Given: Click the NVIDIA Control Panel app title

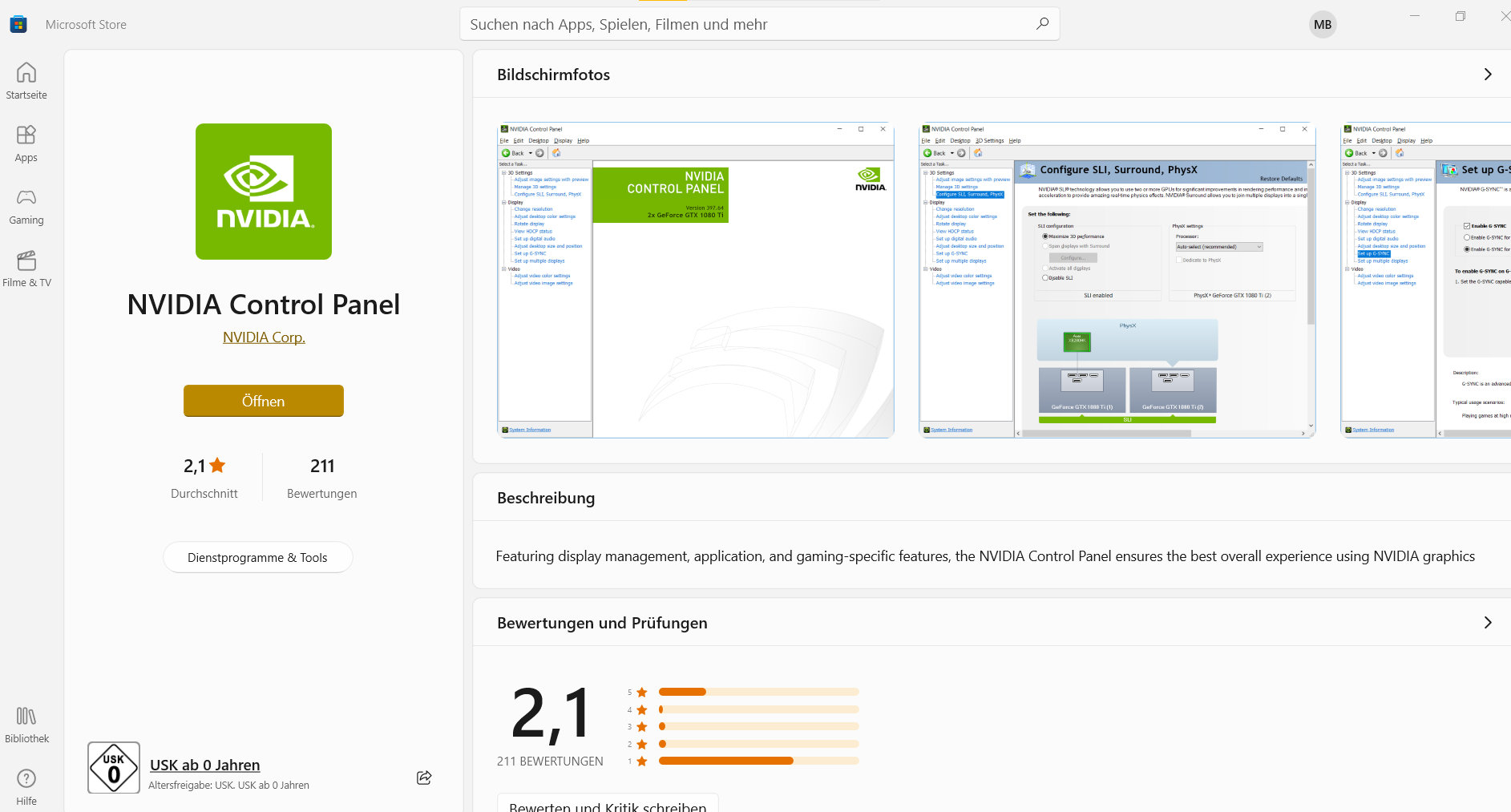Looking at the screenshot, I should click(x=264, y=305).
